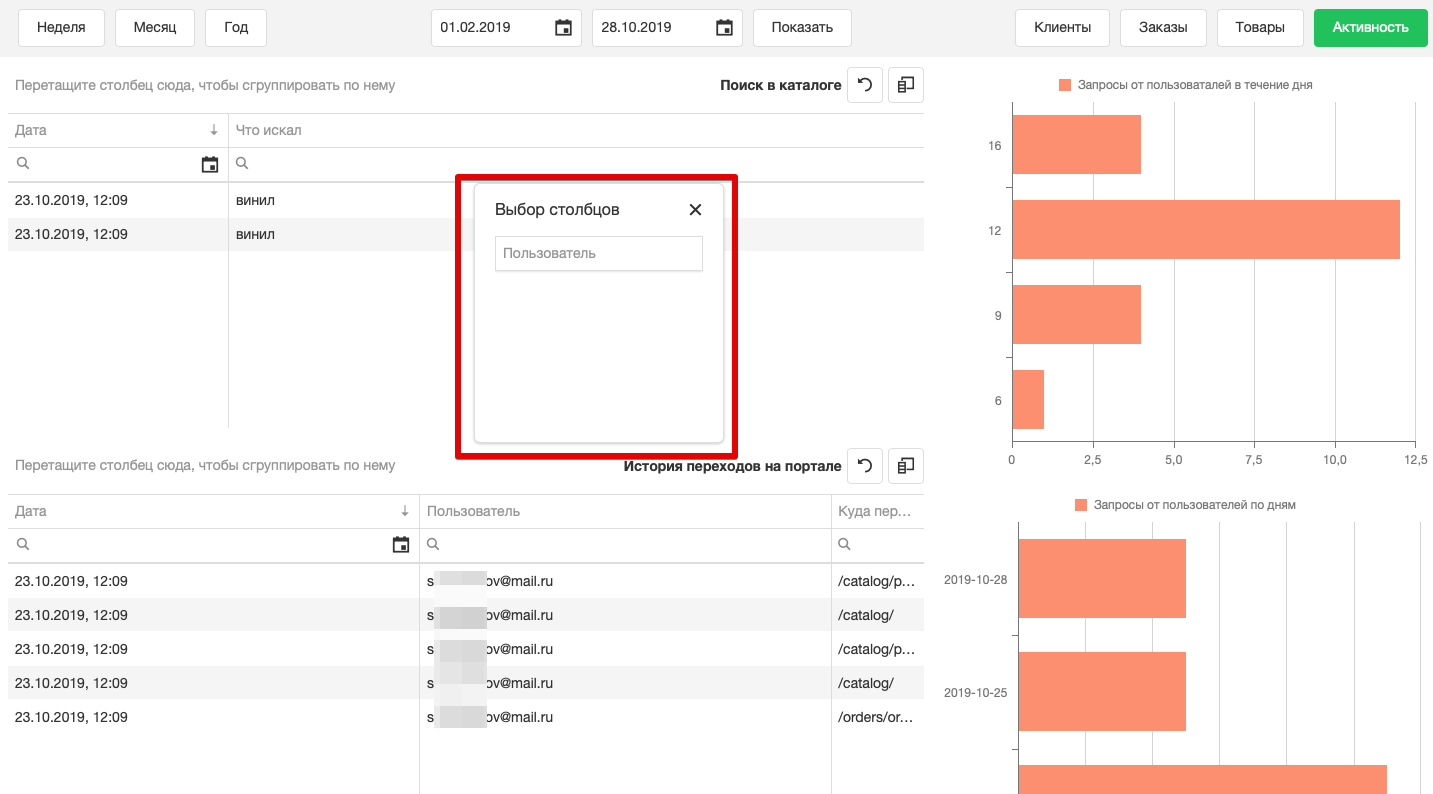Open filter options in 'Куда пер...' column
Screen dimensions: 1433x794
(845, 545)
